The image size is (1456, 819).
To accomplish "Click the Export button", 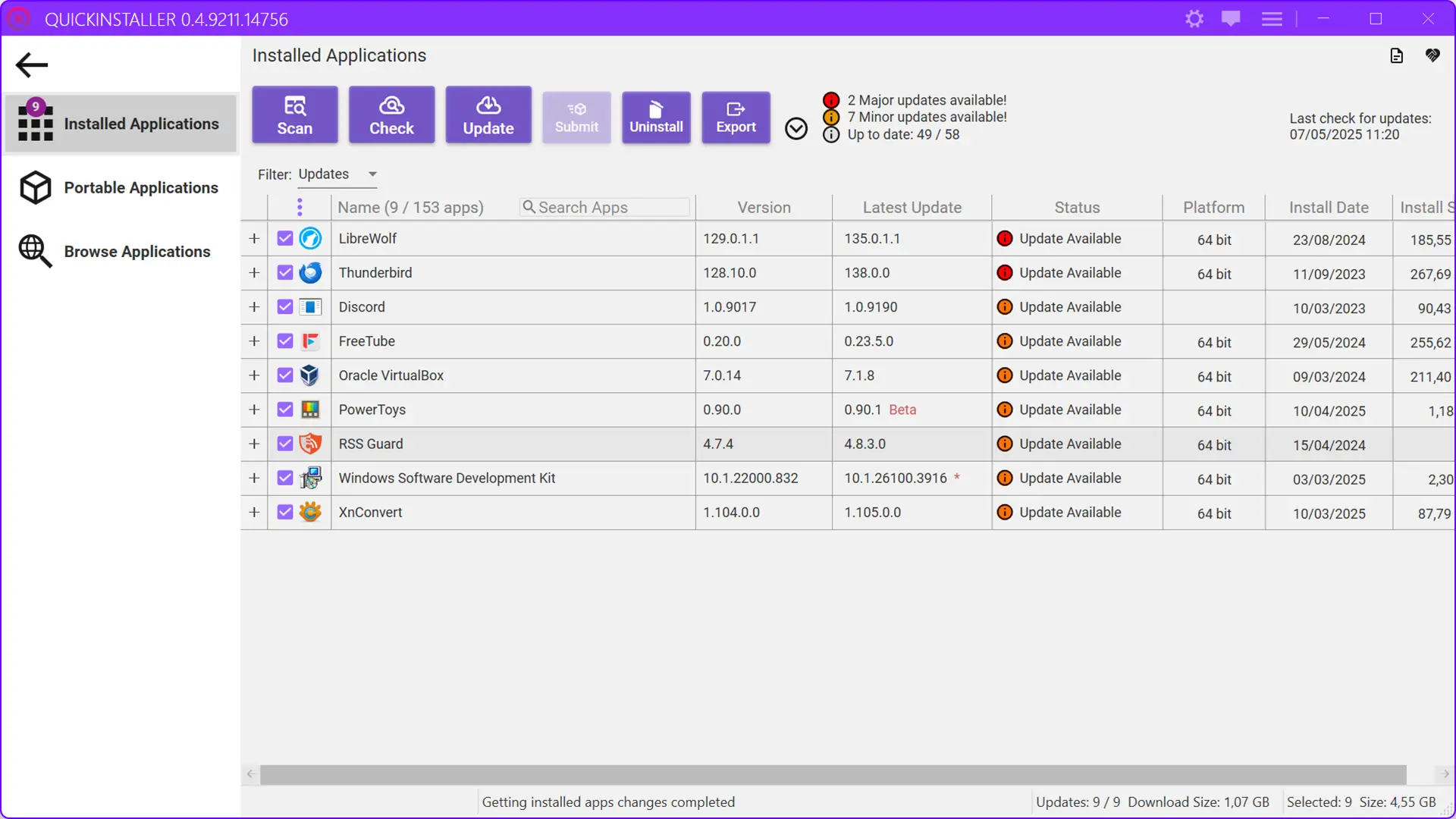I will pos(736,118).
